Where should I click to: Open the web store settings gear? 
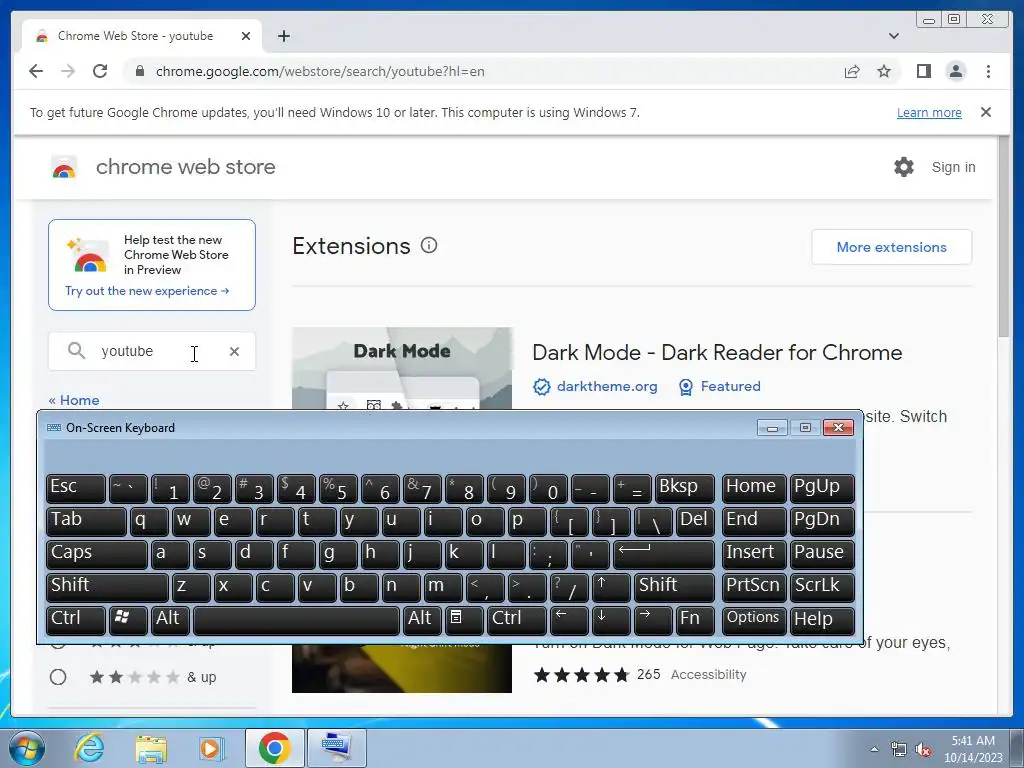[x=904, y=167]
